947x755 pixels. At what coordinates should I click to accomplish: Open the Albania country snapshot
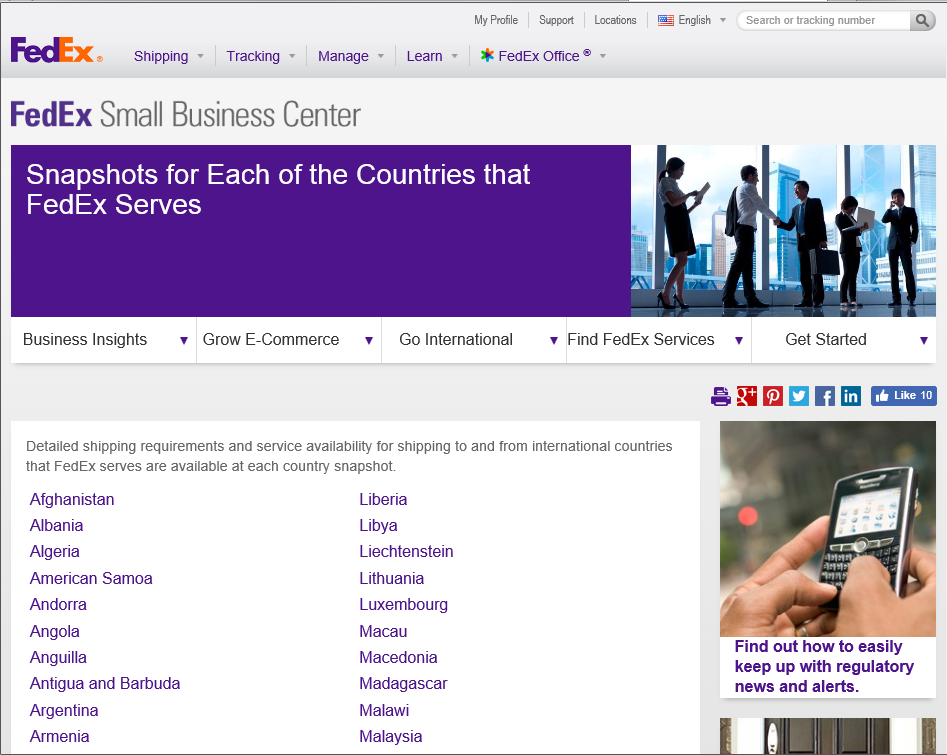[x=56, y=525]
